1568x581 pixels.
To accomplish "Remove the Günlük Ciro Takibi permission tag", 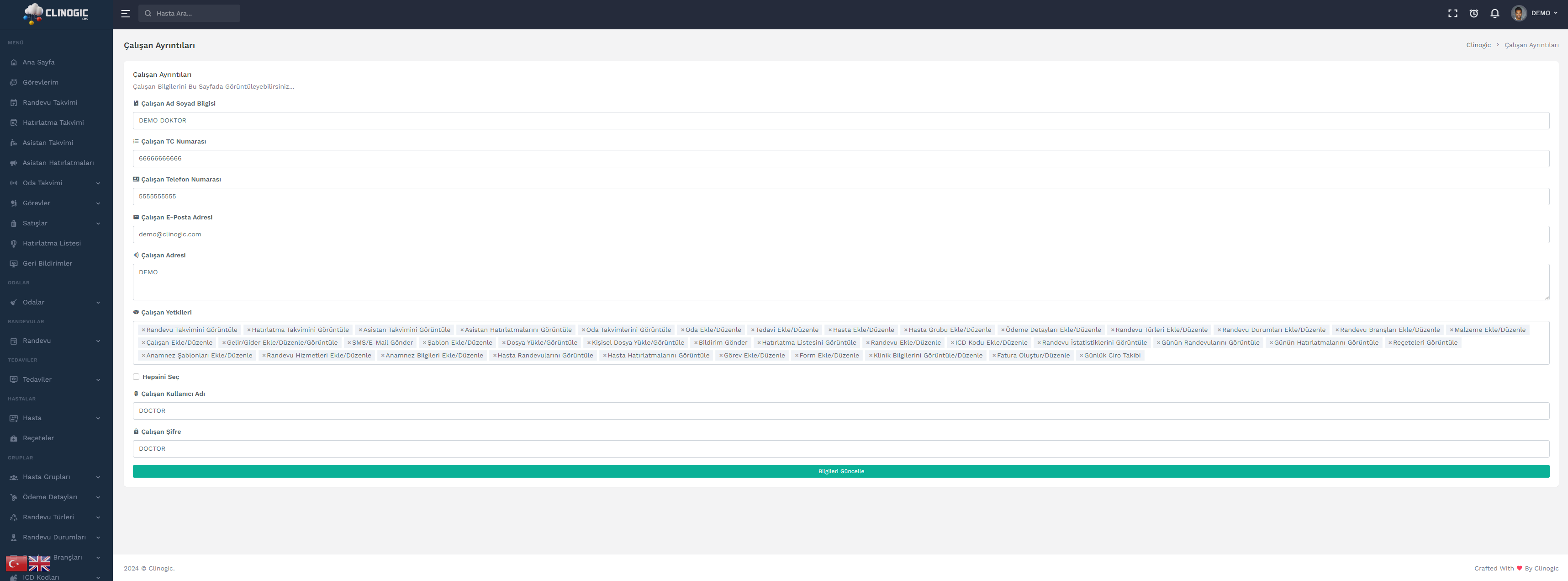I will point(1081,356).
